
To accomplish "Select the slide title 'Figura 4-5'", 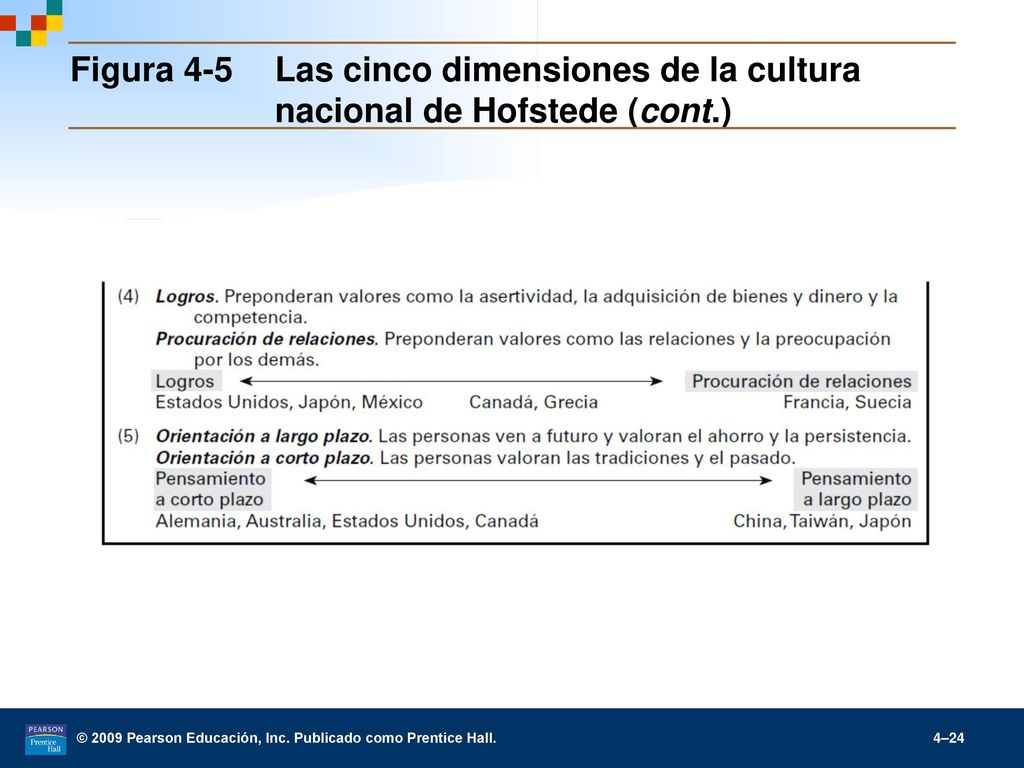I will point(151,69).
